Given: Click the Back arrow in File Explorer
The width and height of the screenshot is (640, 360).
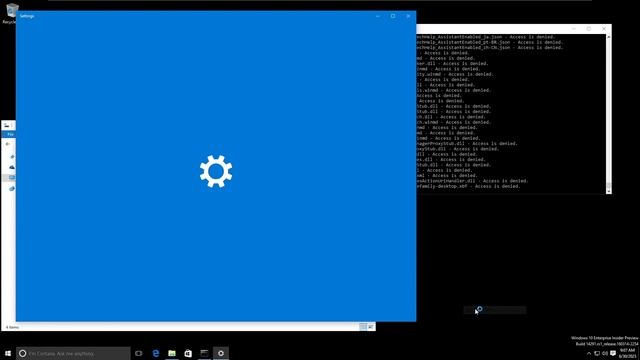Looking at the screenshot, I should pos(8,144).
